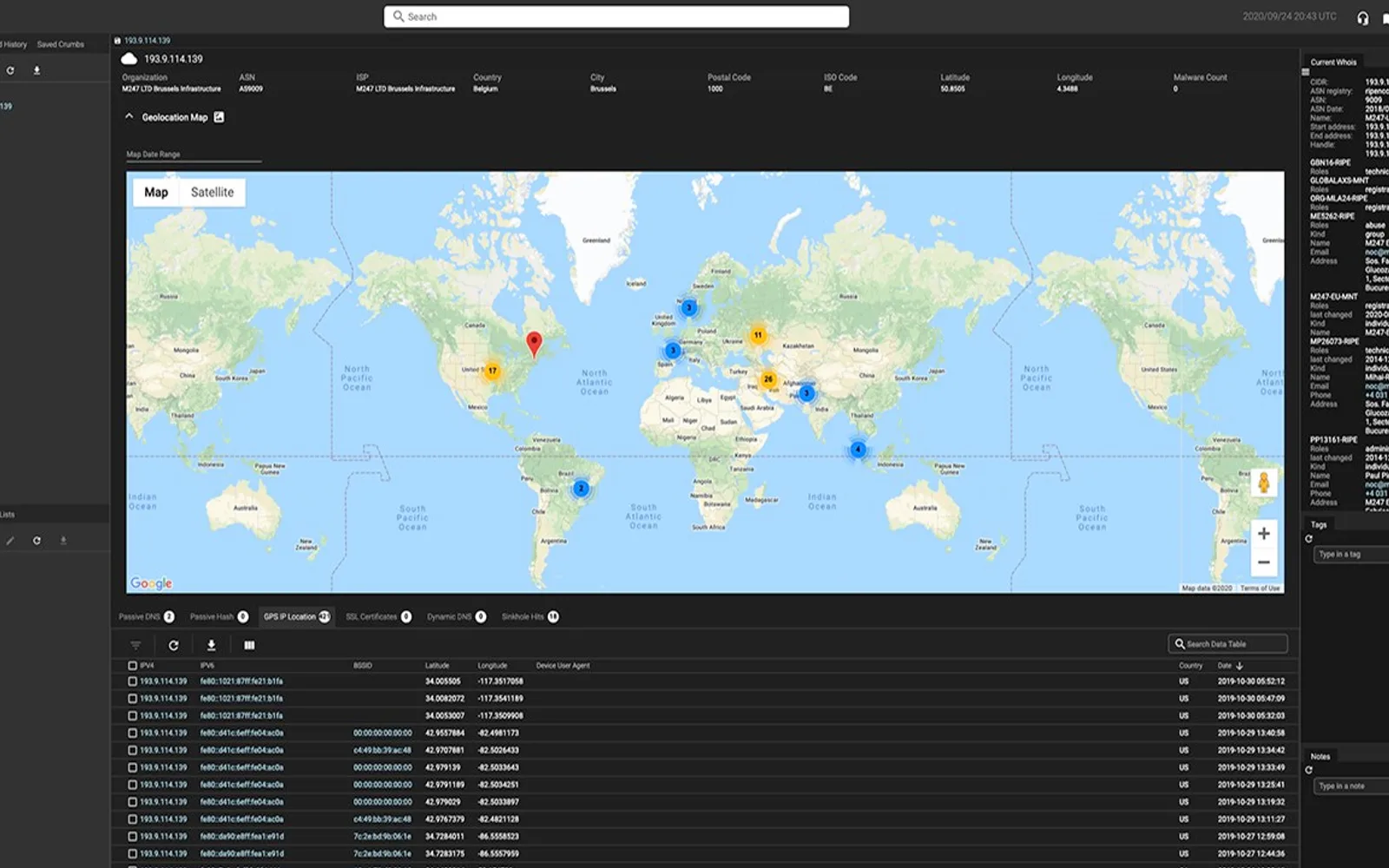The height and width of the screenshot is (868, 1389).
Task: Open the column chooser icon in table toolbar
Action: [x=249, y=646]
